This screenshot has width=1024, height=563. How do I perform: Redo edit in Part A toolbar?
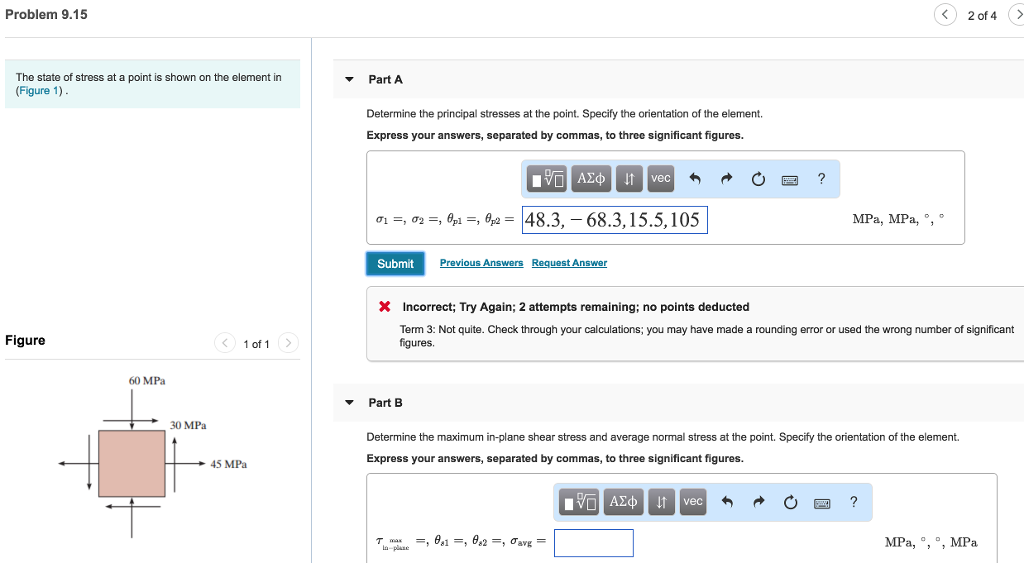point(726,178)
